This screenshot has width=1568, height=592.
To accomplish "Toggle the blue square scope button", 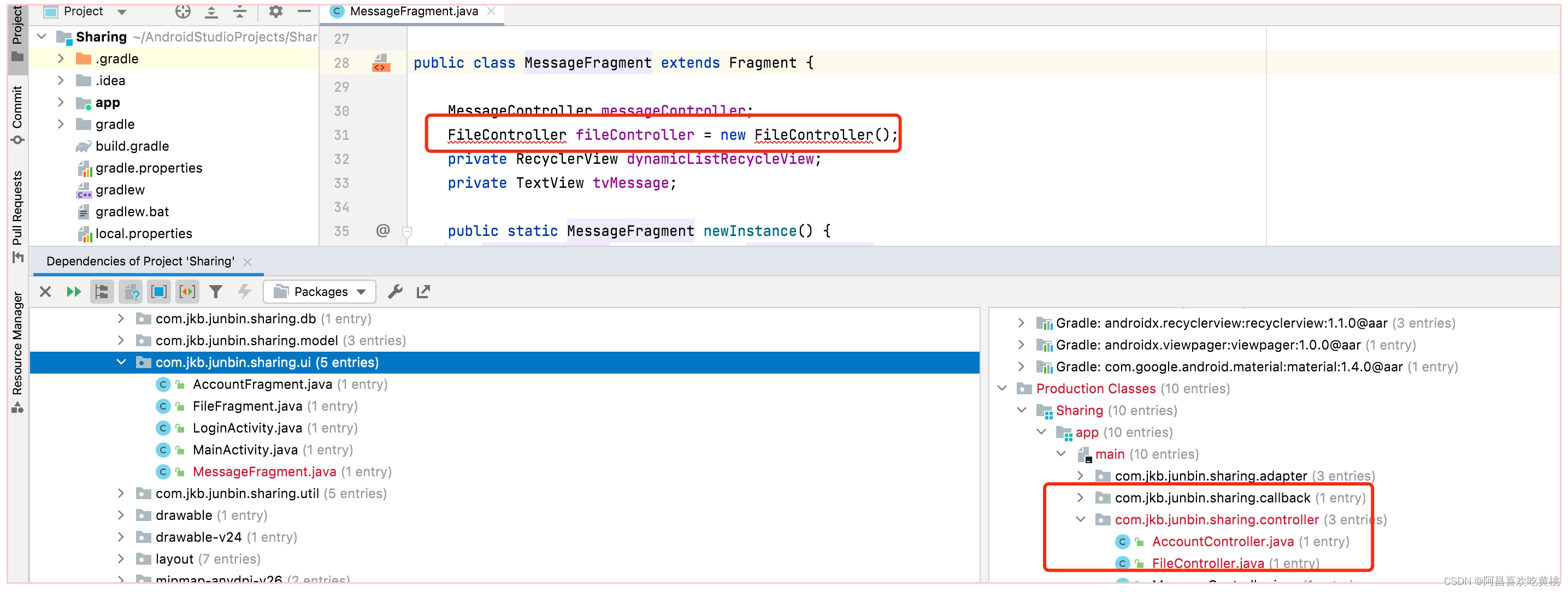I will tap(159, 292).
